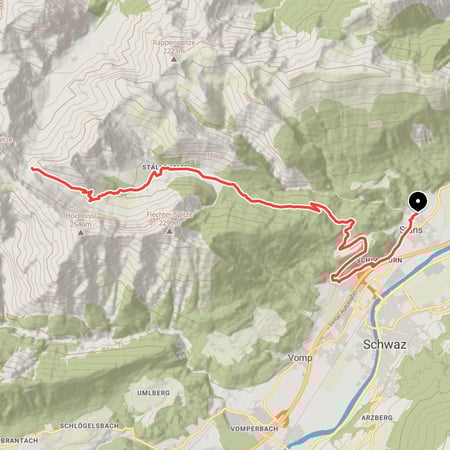Click the Vomp town label
Screen dimensions: 450x450
300,358
